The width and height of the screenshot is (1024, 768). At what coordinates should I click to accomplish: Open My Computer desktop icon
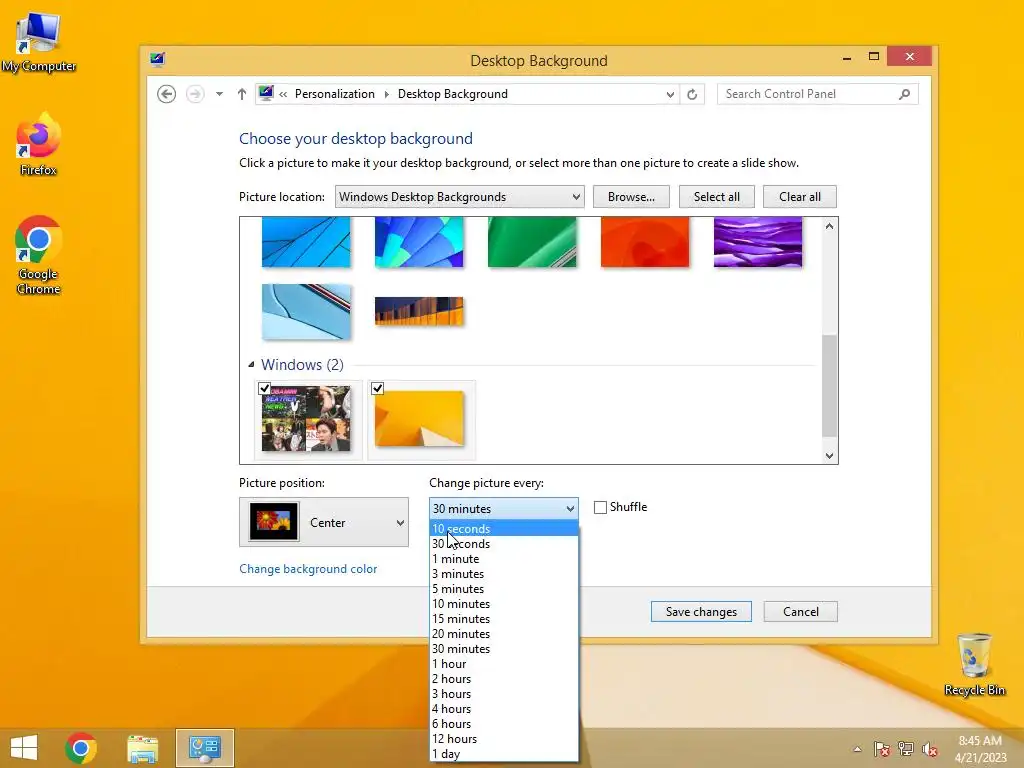39,42
